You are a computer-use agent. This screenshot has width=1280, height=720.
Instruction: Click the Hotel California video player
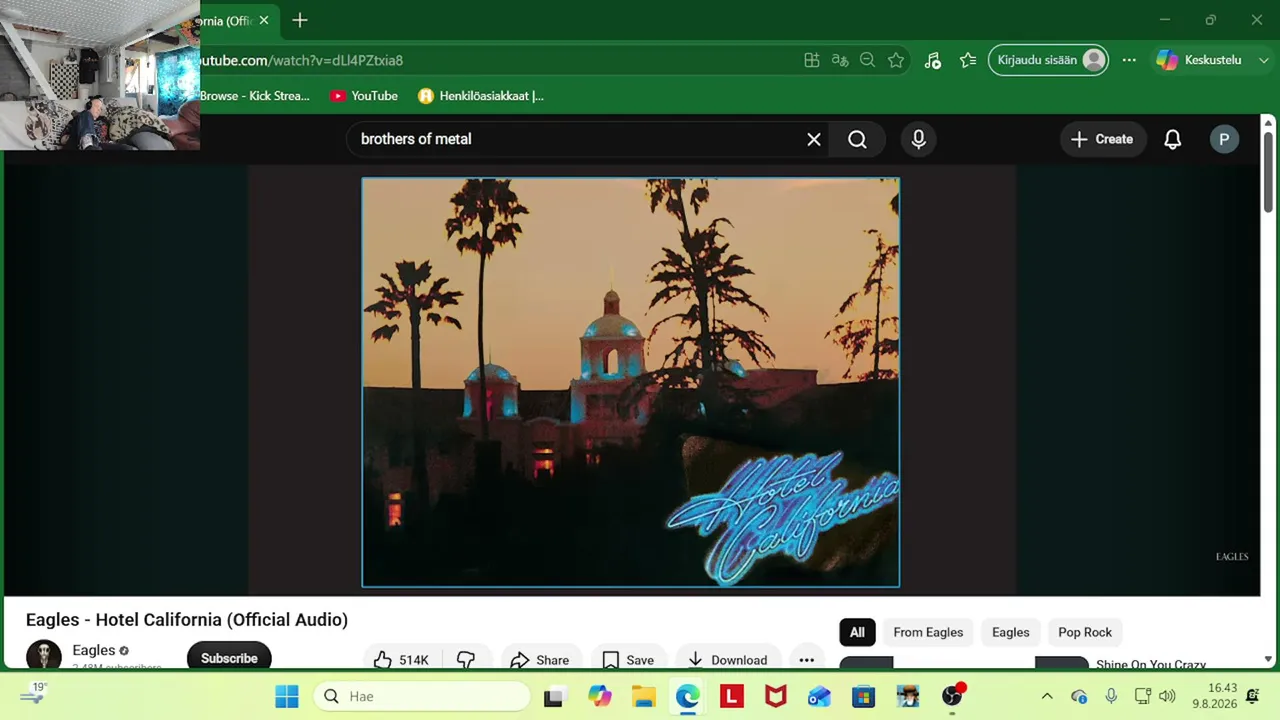[x=630, y=382]
